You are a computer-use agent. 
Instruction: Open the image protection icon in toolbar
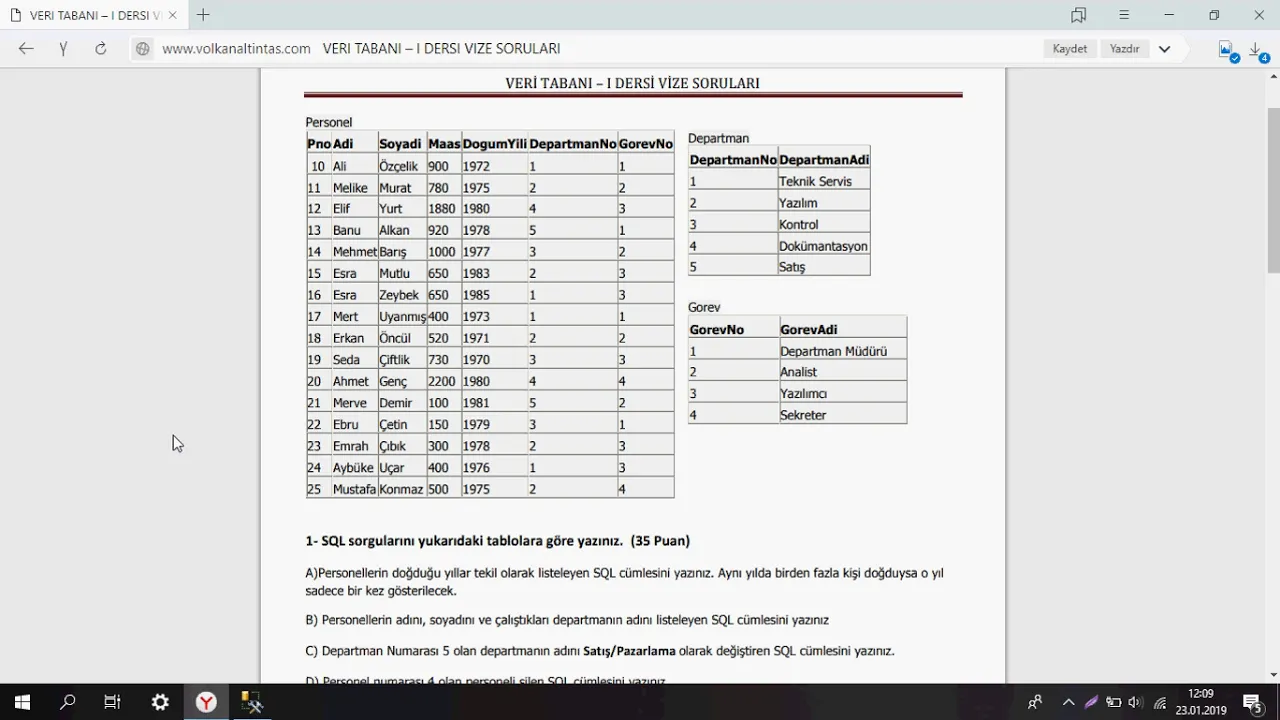[1227, 50]
